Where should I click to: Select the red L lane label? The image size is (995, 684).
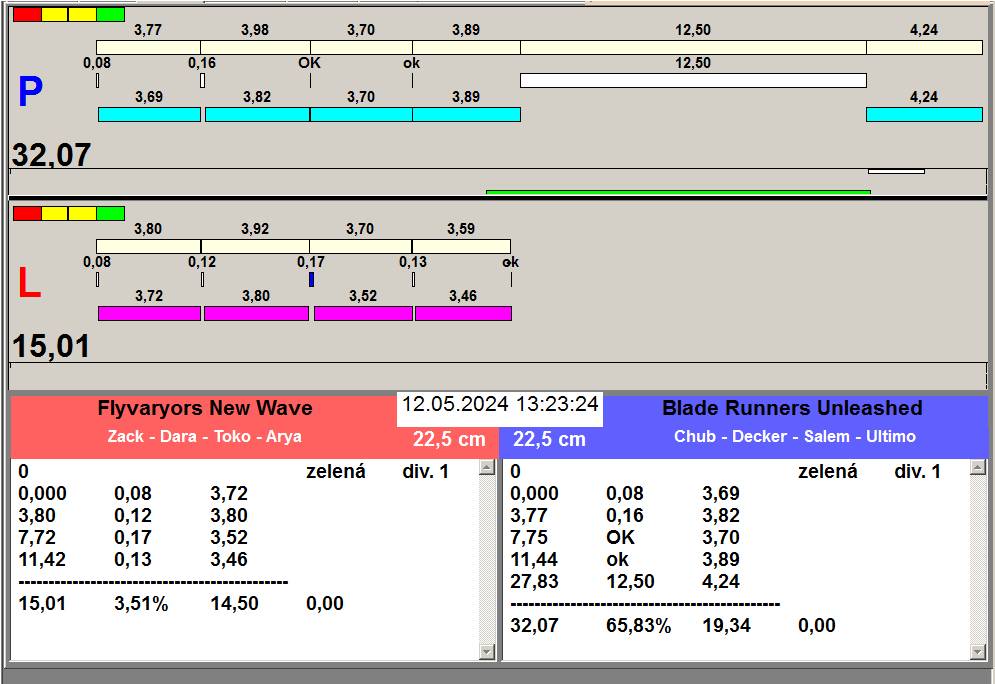coord(29,285)
